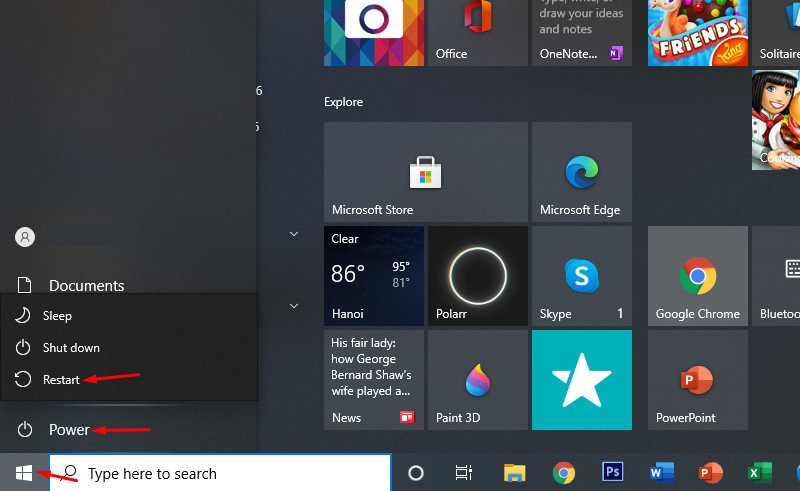This screenshot has width=800, height=491.
Task: Open the Microsoft Store tile
Action: click(425, 171)
